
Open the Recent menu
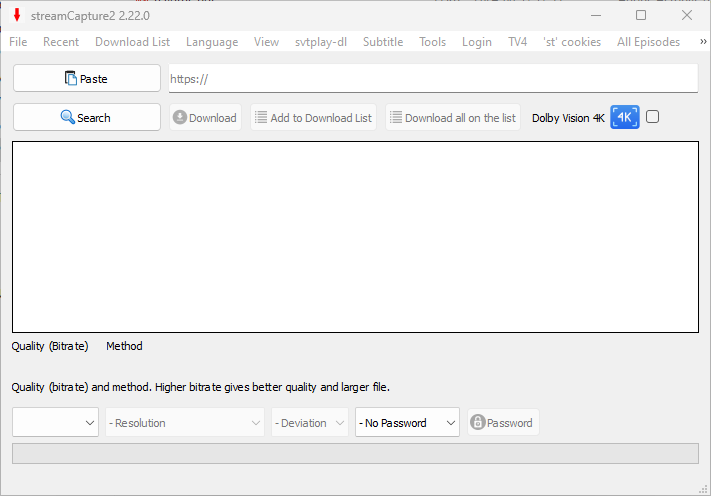[x=61, y=42]
